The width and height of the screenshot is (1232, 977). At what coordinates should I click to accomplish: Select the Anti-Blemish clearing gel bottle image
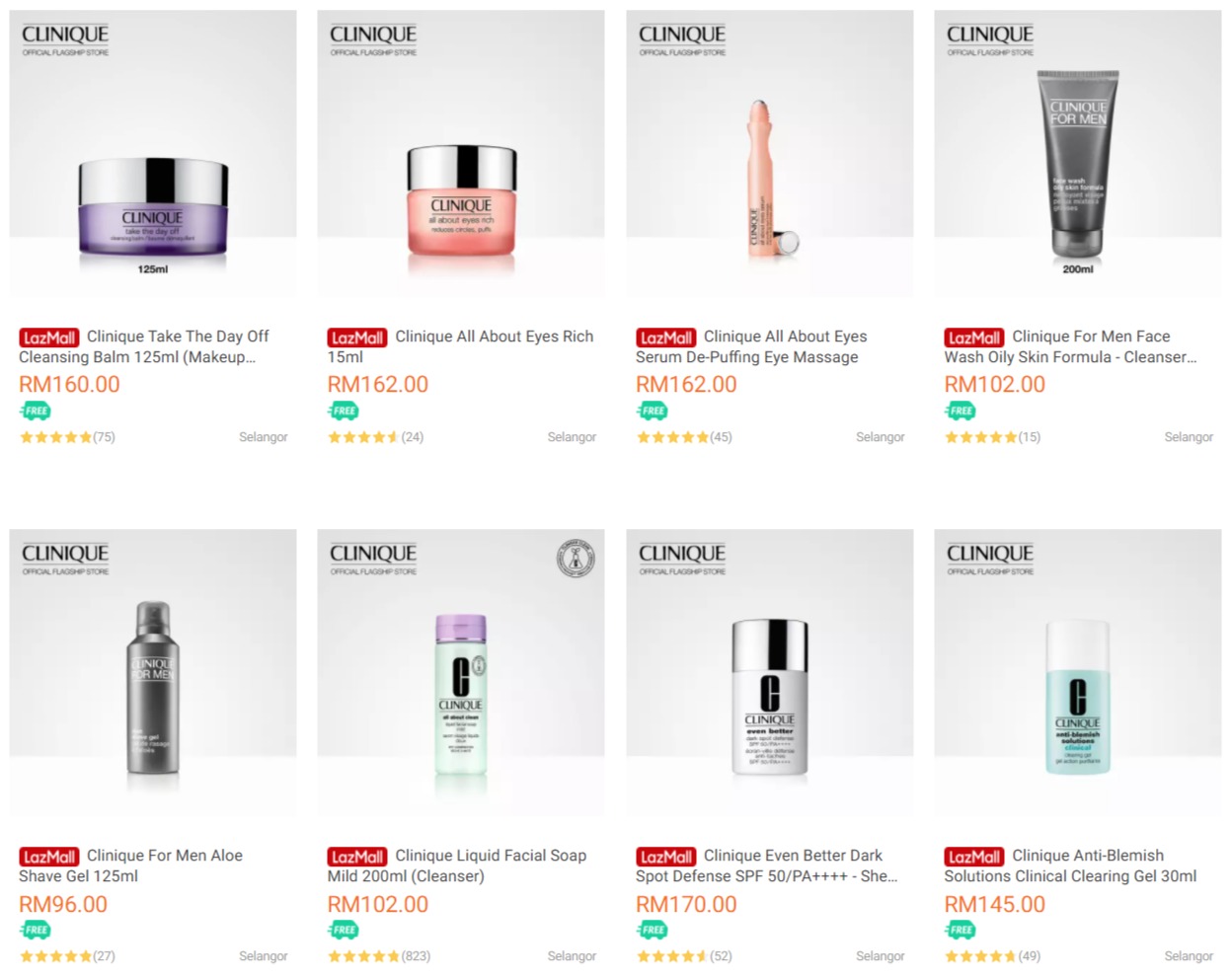point(1078,673)
